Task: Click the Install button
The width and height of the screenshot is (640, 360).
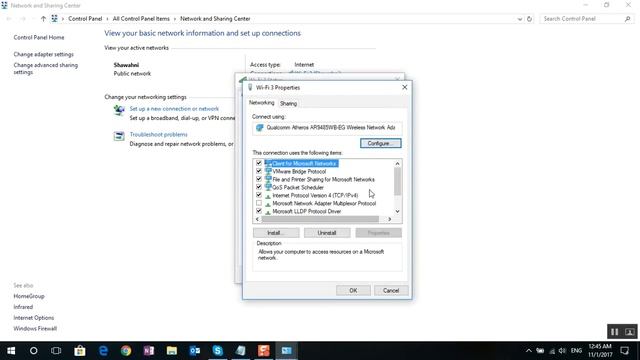Action: tap(276, 233)
